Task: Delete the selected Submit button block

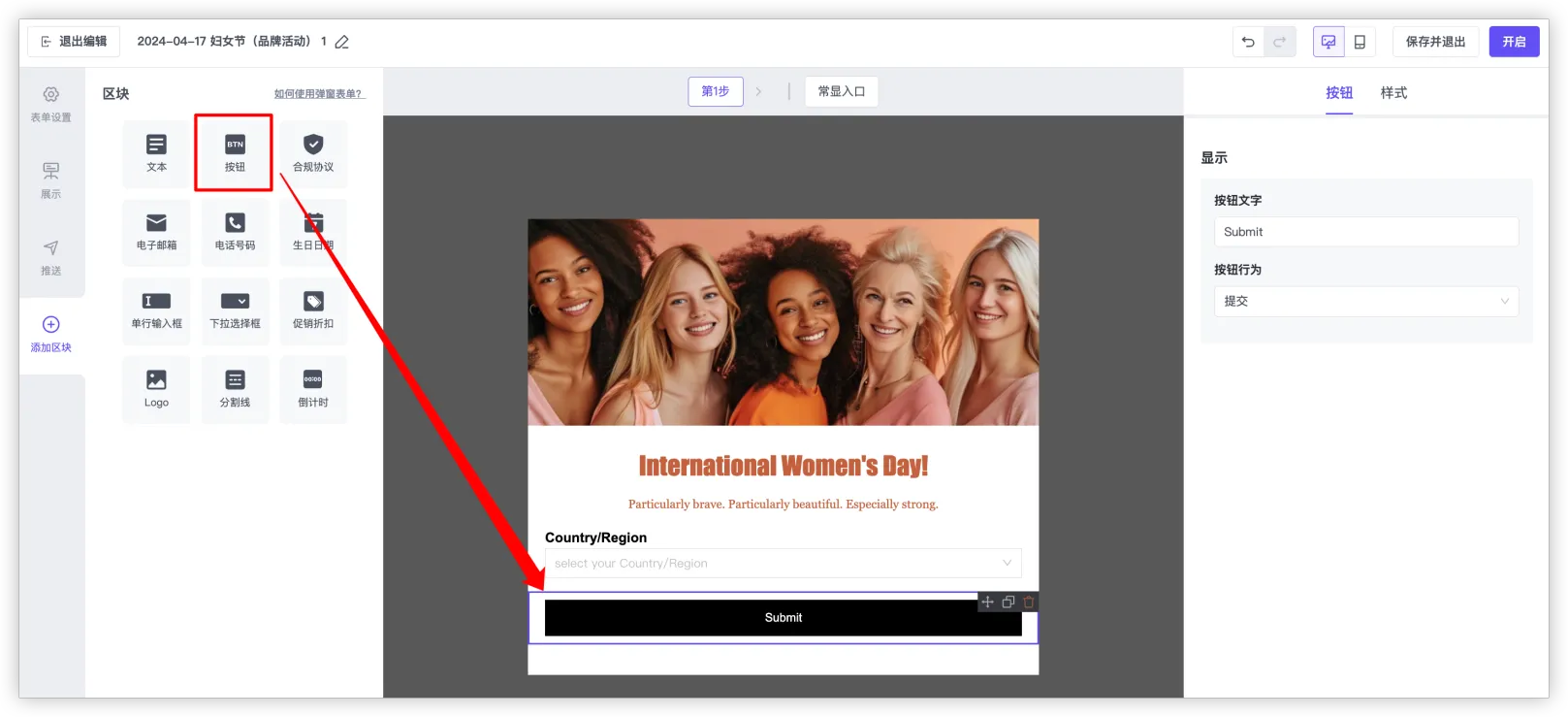Action: coord(1029,603)
